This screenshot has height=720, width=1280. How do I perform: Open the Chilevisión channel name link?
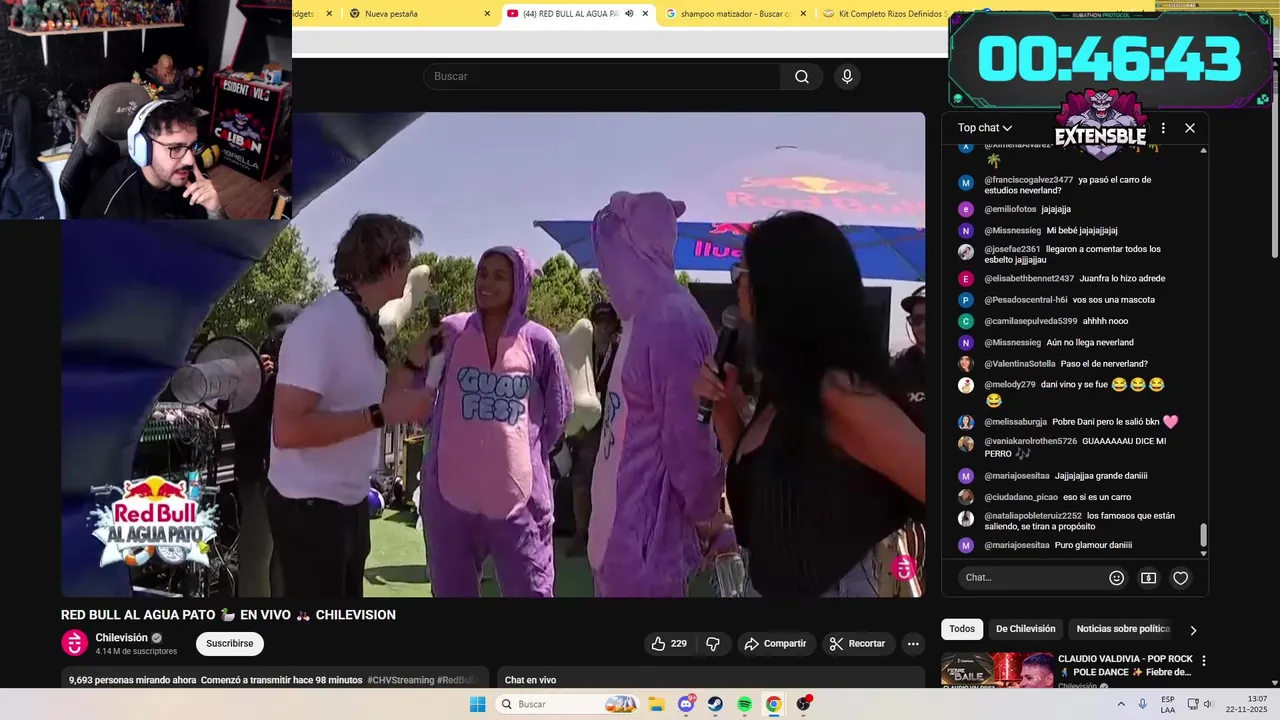(122, 638)
